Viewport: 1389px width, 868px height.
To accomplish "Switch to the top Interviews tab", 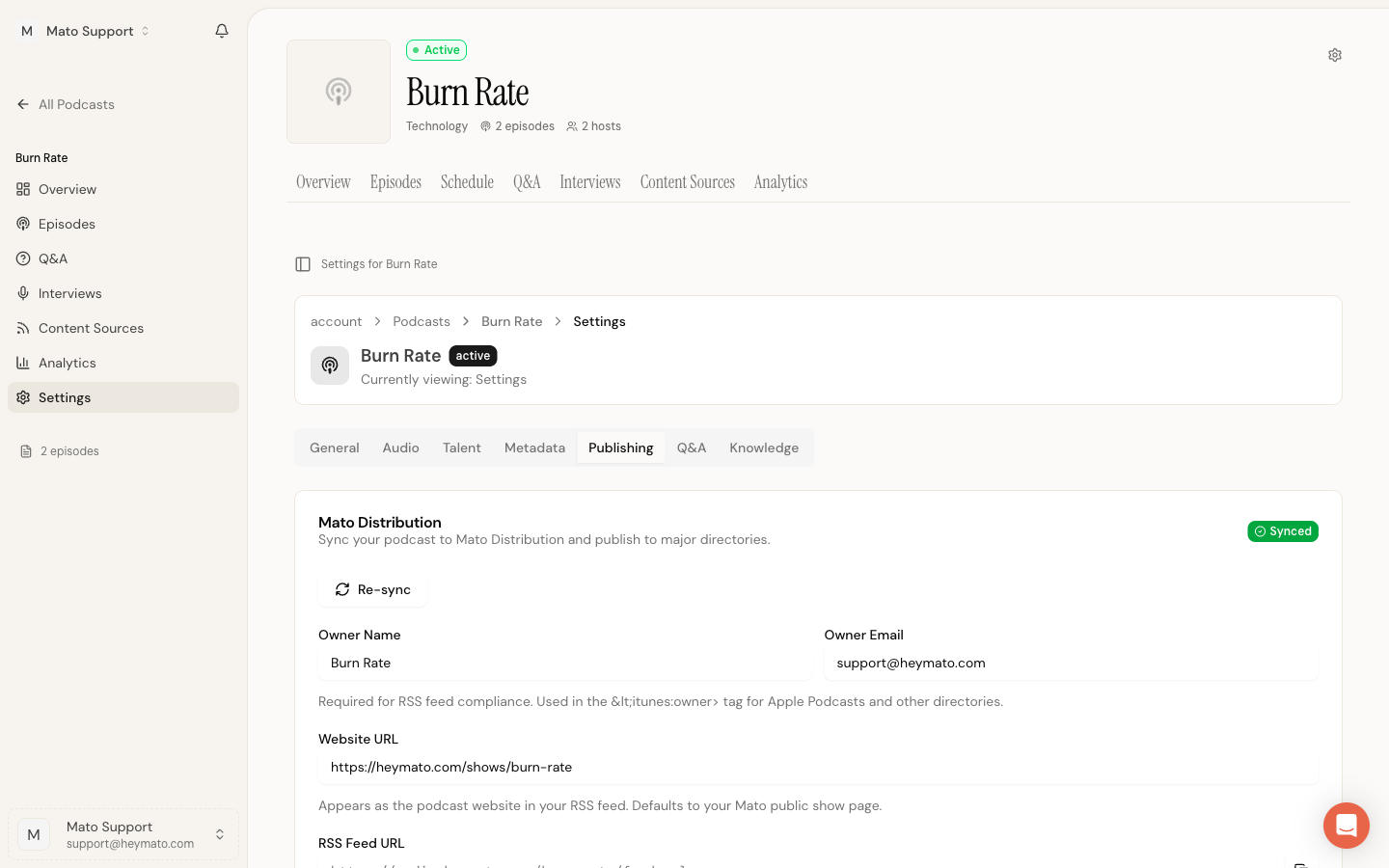I will (x=590, y=182).
